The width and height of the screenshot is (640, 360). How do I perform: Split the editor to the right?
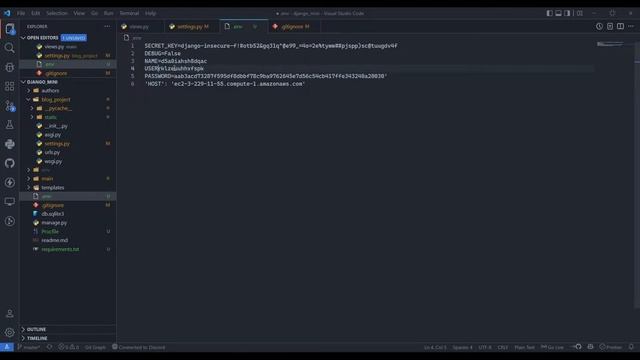click(620, 27)
